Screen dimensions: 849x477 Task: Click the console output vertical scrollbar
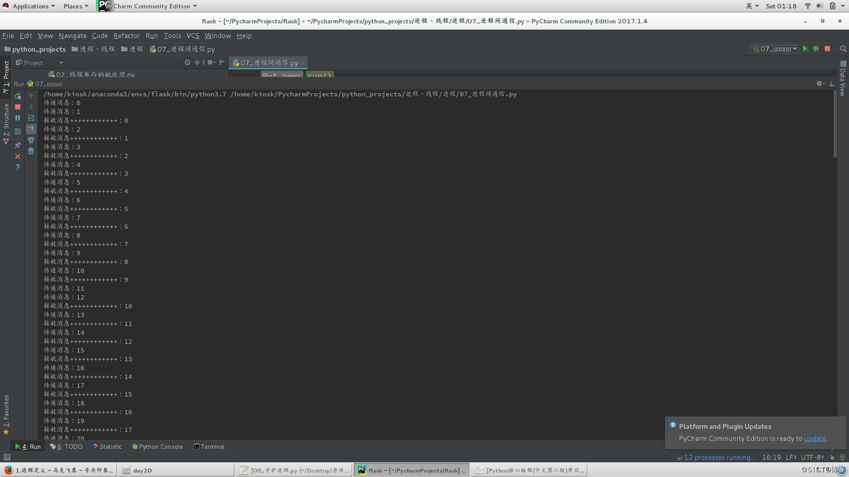point(835,125)
